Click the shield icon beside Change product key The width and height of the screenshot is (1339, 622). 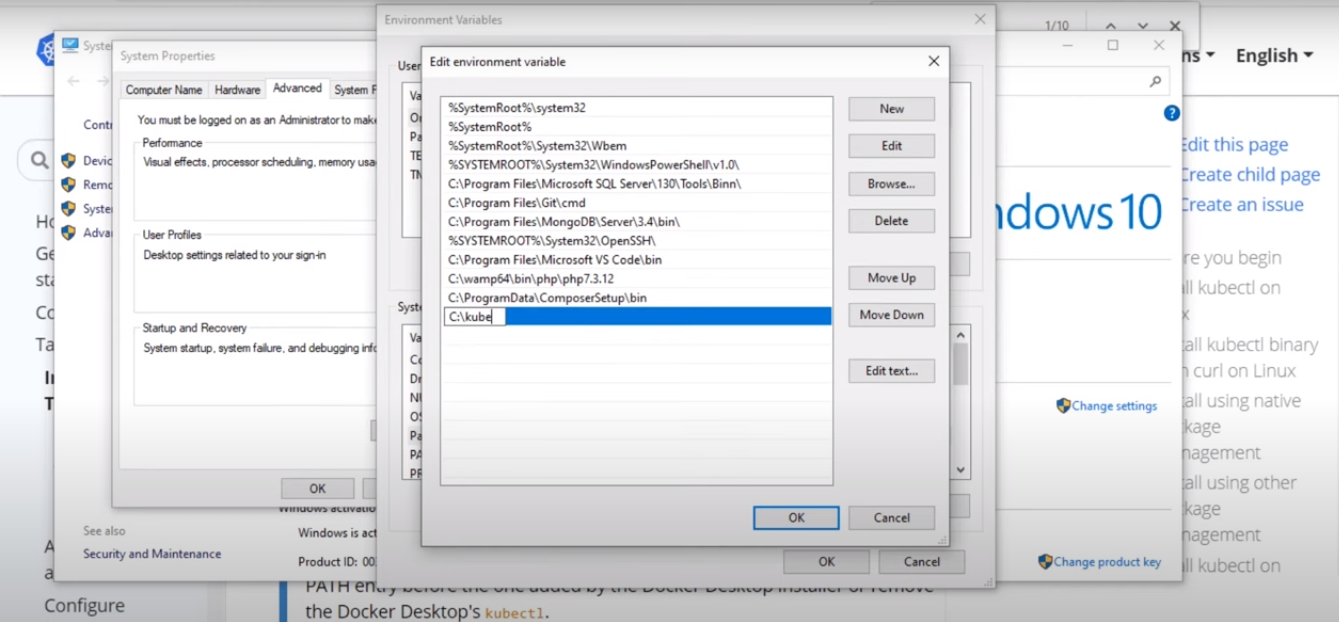point(1045,562)
